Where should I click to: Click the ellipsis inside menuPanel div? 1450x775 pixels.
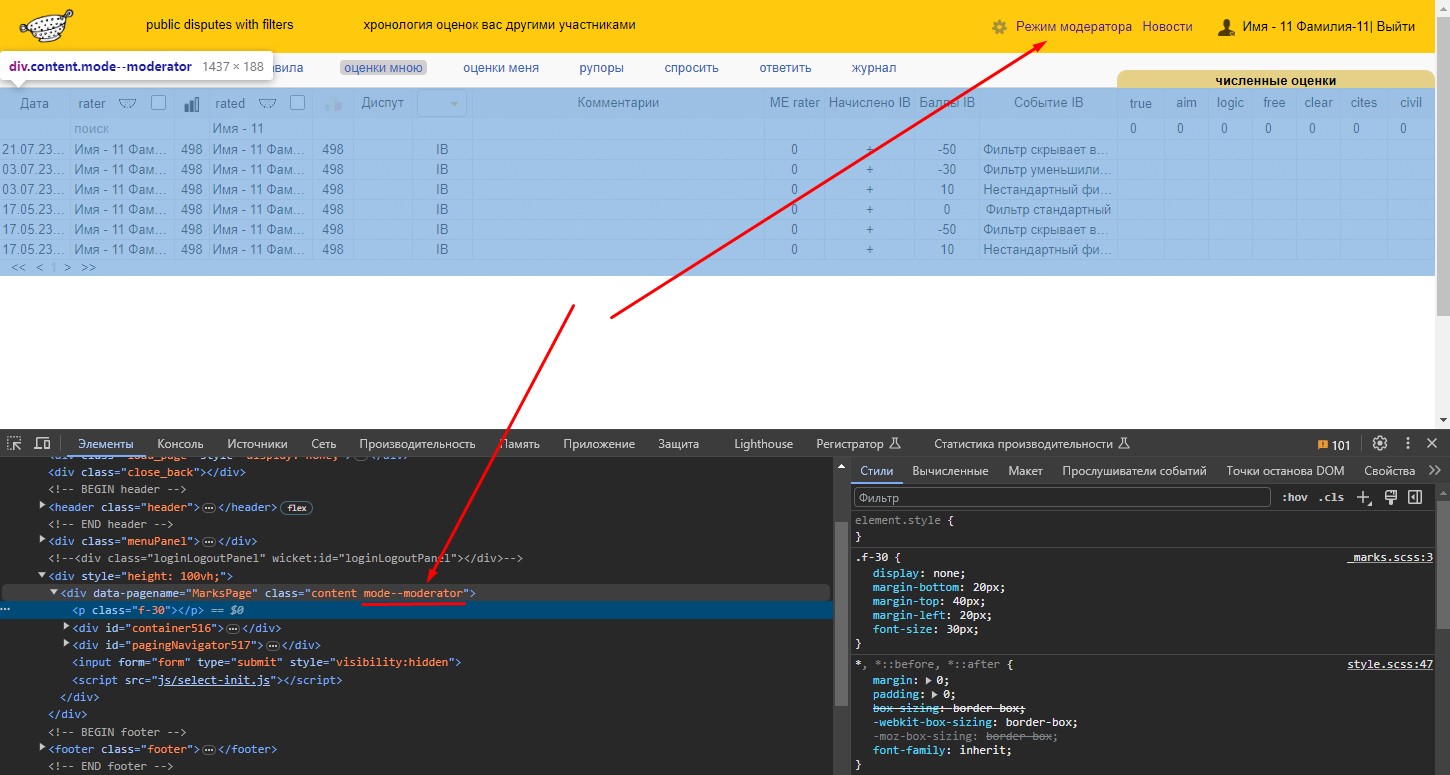click(x=209, y=541)
